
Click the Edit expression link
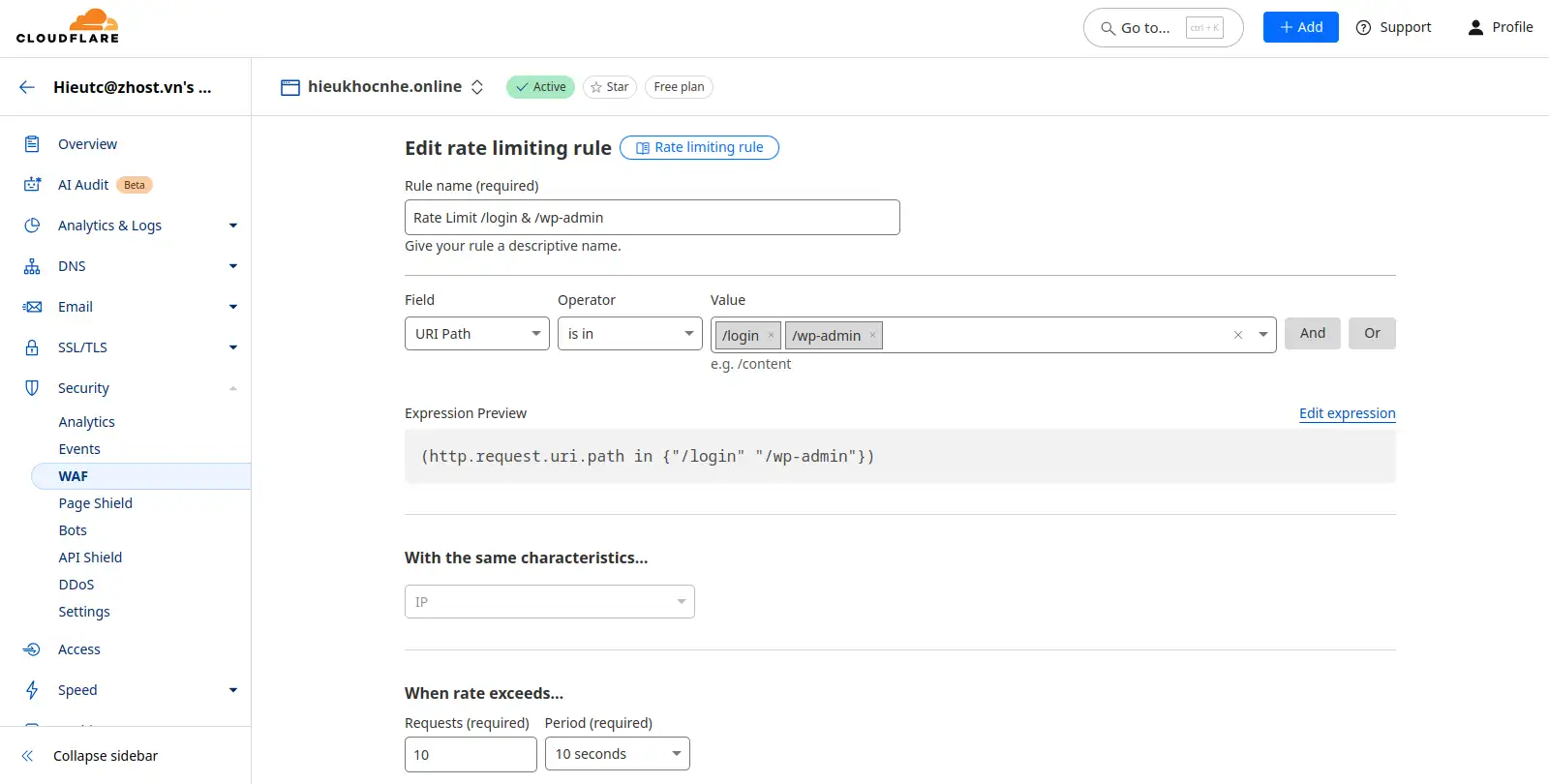pyautogui.click(x=1347, y=413)
